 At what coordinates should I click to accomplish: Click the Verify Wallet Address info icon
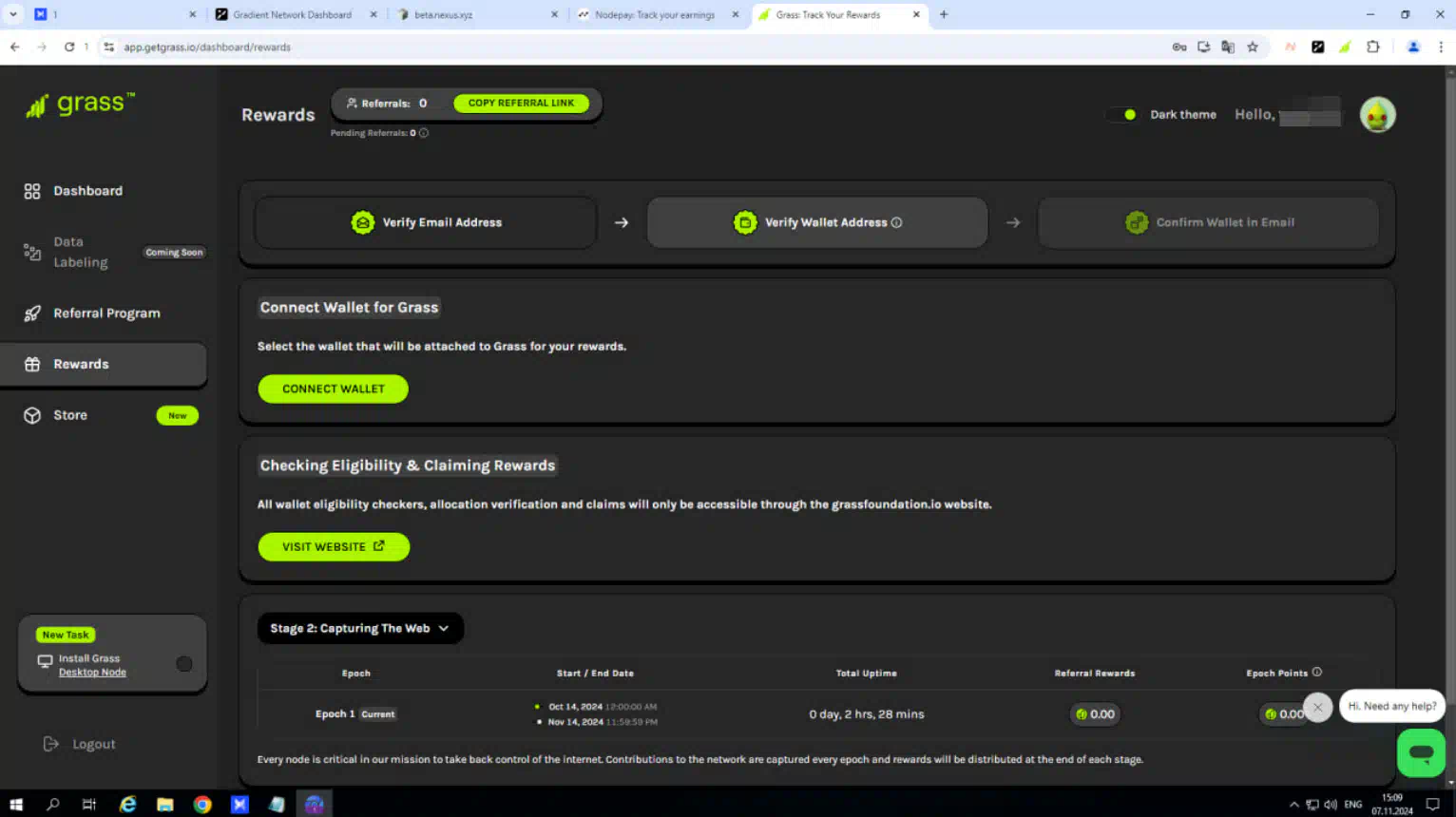pyautogui.click(x=896, y=222)
